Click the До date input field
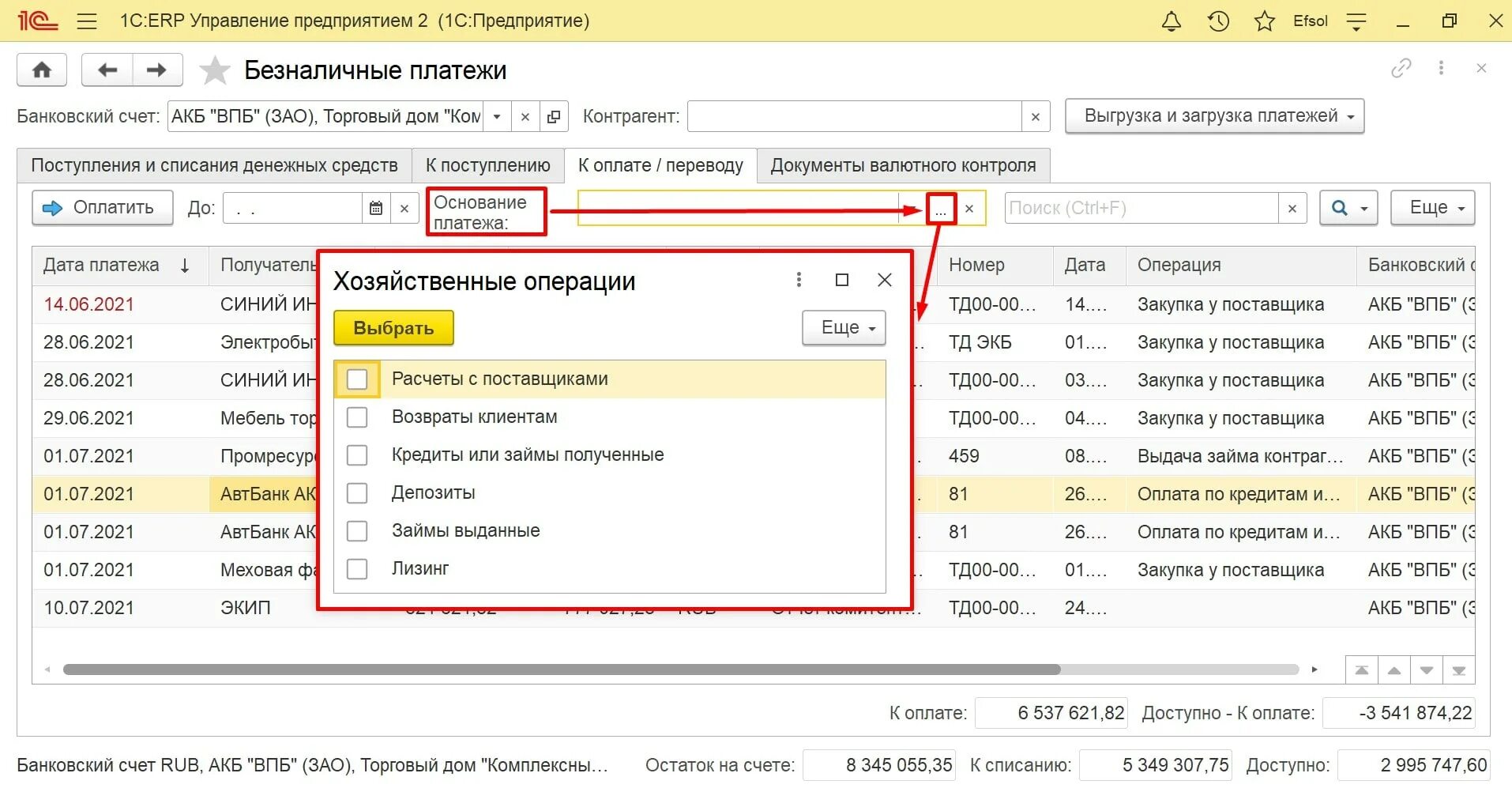 [292, 208]
